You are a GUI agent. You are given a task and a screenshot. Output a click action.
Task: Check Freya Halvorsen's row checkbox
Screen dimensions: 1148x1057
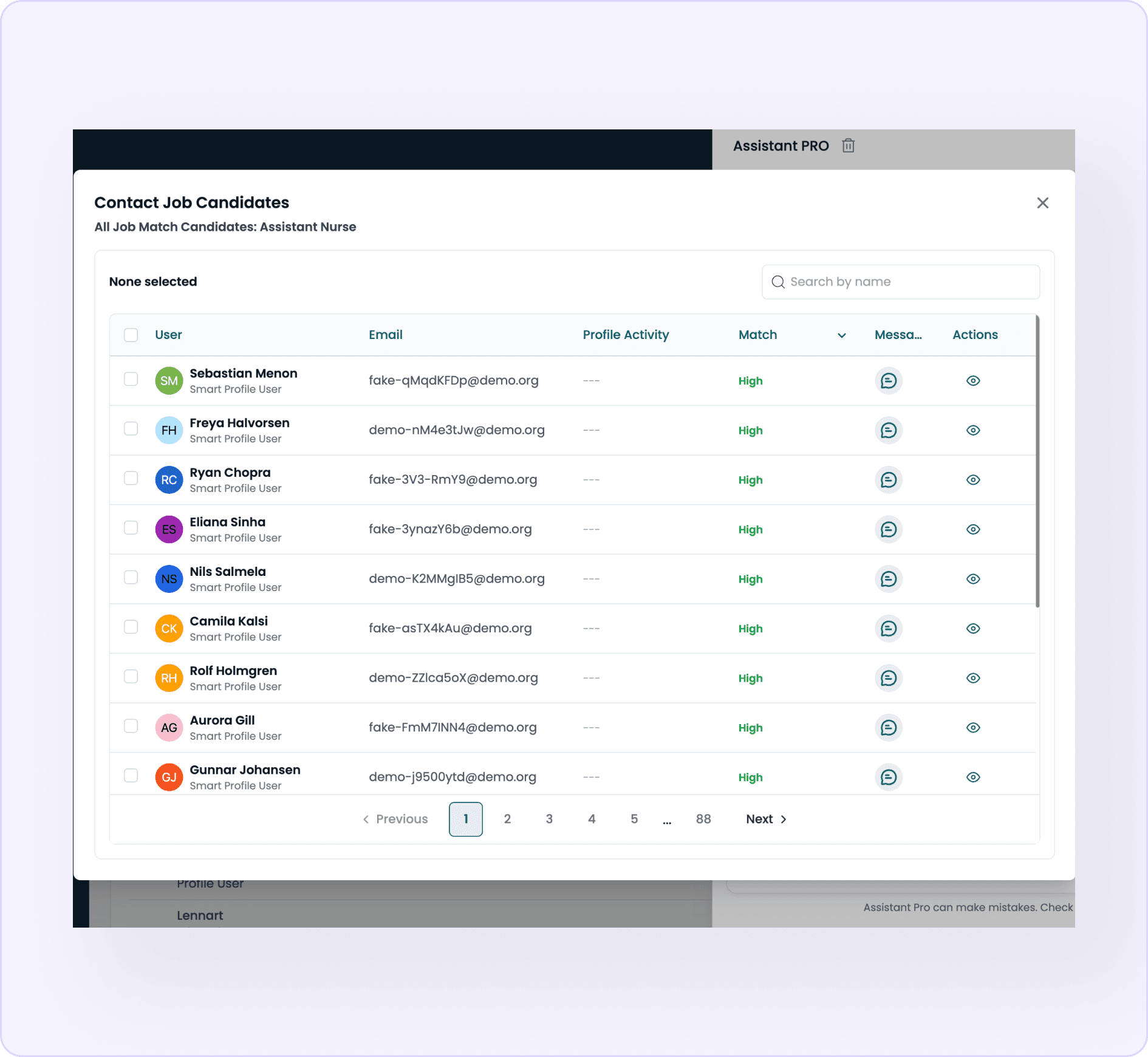131,429
